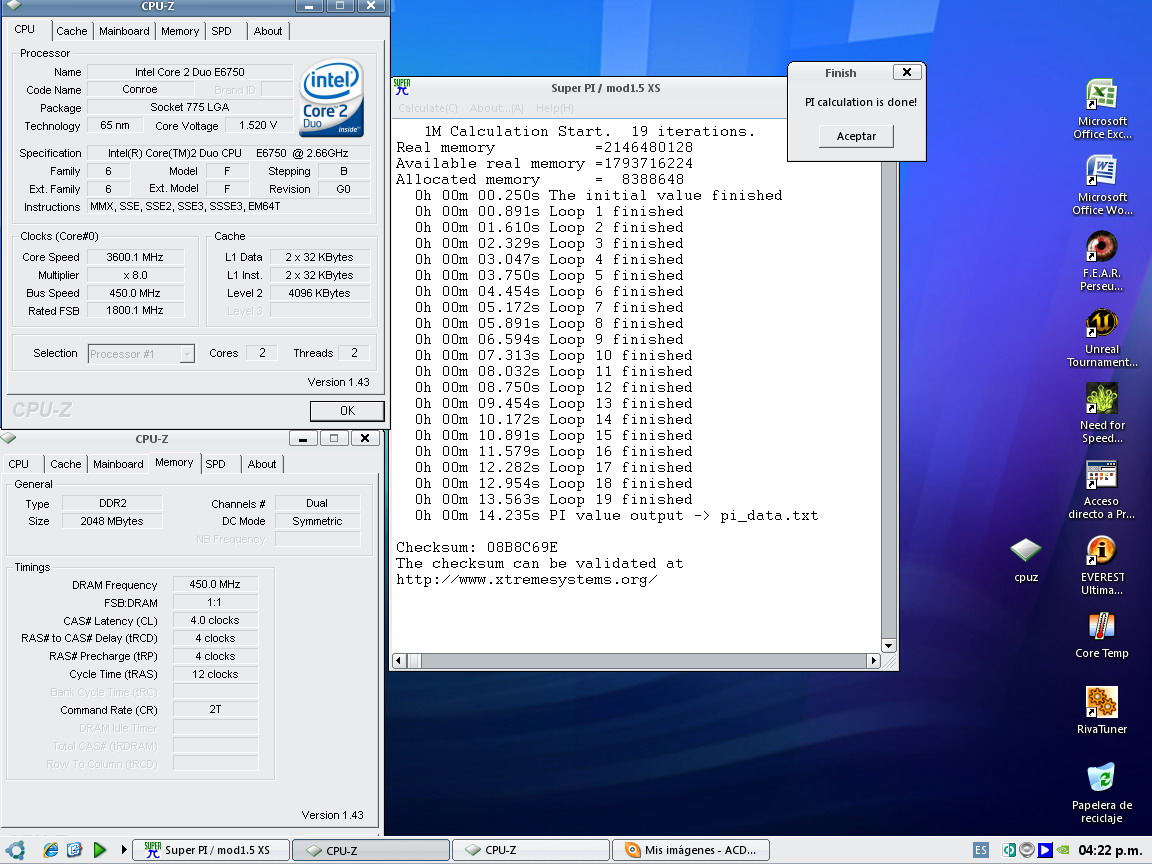Select SPD tab in bottom CPU-Z window
This screenshot has height=864, width=1152.
[x=215, y=464]
